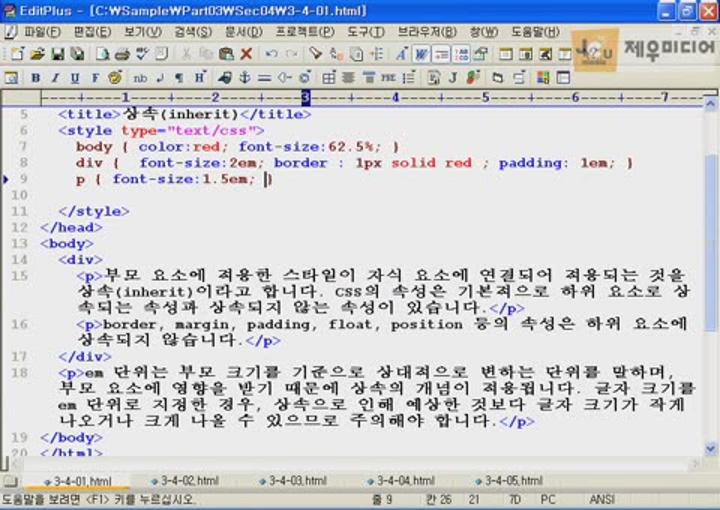Click the Save All icon
The height and width of the screenshot is (510, 720).
[77, 54]
